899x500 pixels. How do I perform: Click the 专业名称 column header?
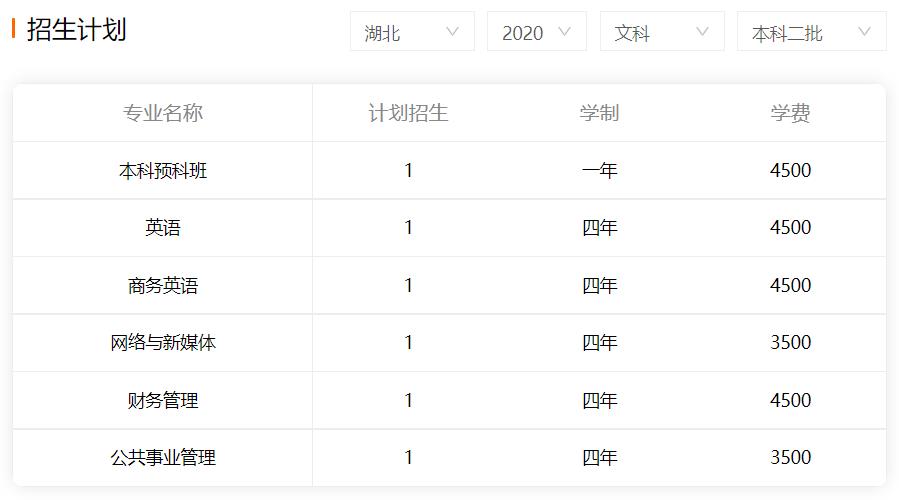pyautogui.click(x=163, y=113)
